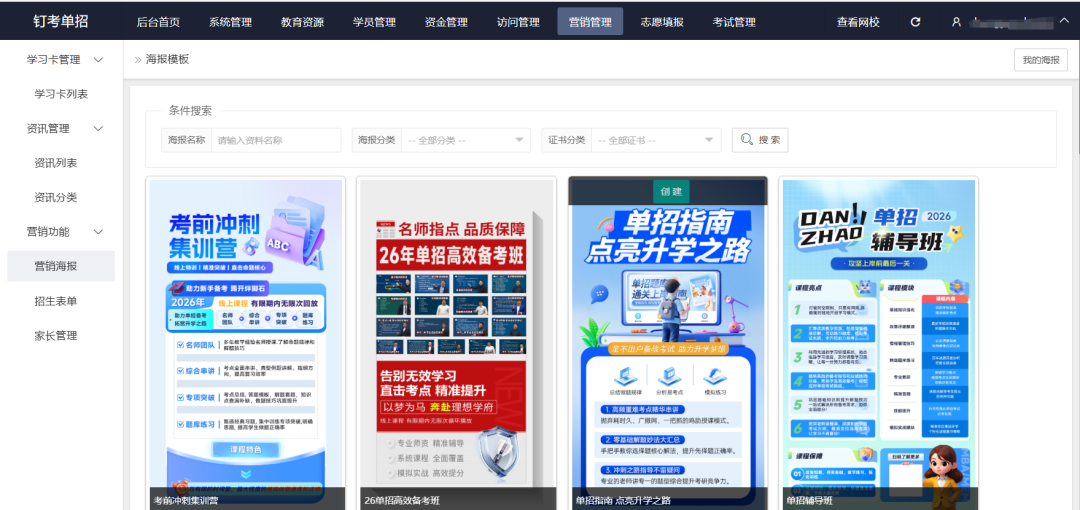Click the refresh icon in top bar

pos(915,22)
